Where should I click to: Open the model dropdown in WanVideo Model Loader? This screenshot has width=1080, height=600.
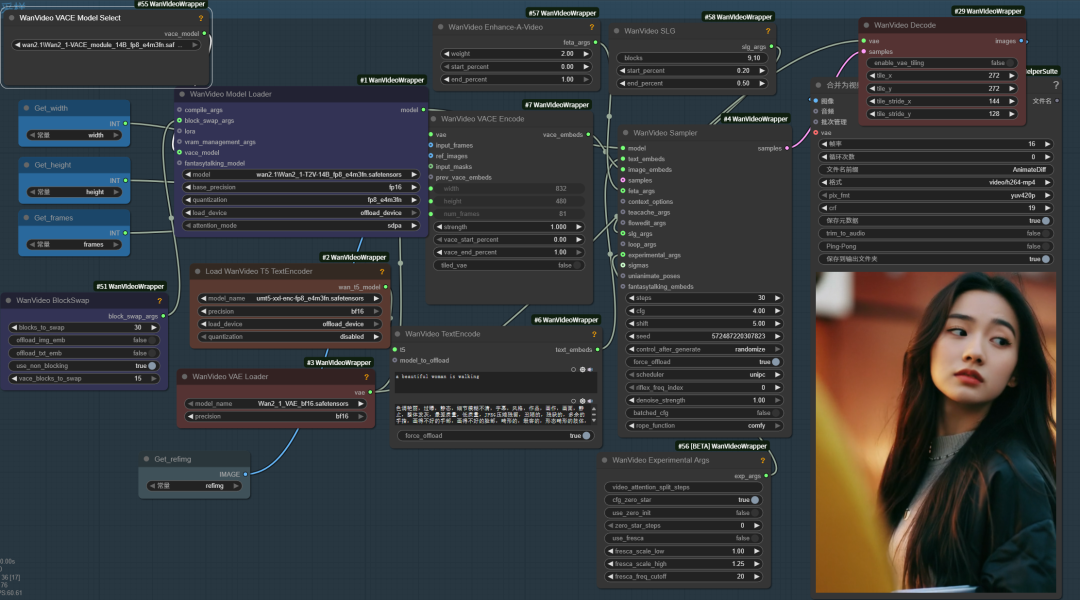pos(300,174)
